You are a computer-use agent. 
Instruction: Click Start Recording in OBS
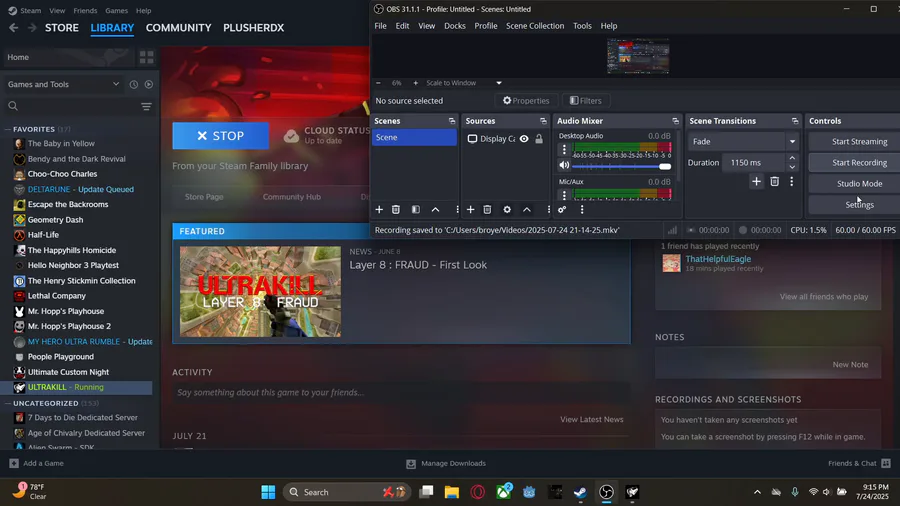(859, 162)
